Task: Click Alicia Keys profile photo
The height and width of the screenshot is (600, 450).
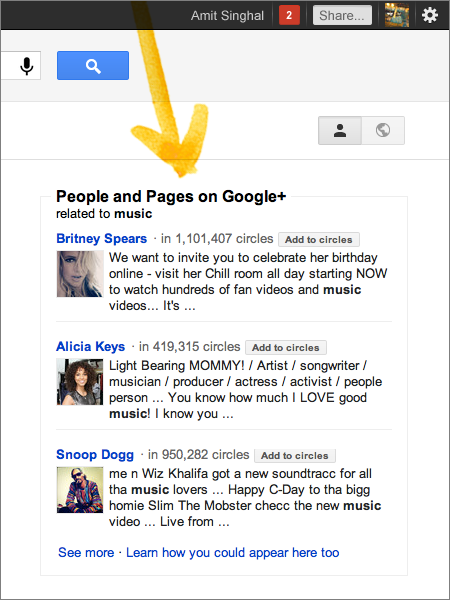Action: tap(80, 382)
